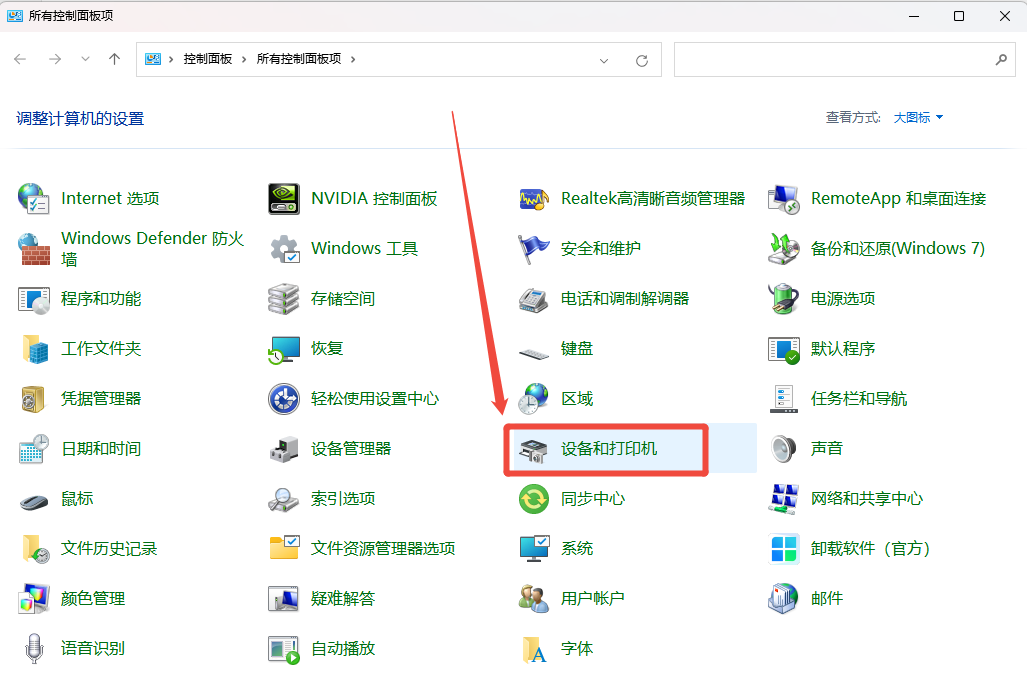Open the 索引选项 link
This screenshot has width=1027, height=678.
coord(343,499)
